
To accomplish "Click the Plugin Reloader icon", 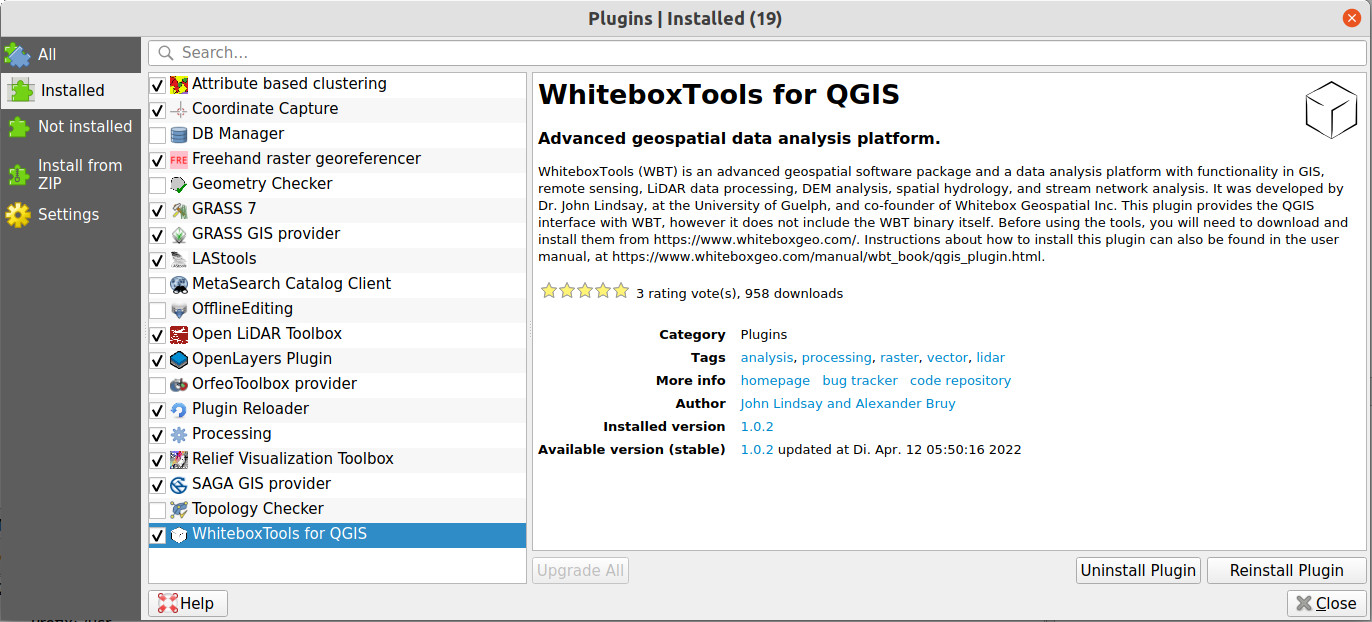I will [179, 410].
